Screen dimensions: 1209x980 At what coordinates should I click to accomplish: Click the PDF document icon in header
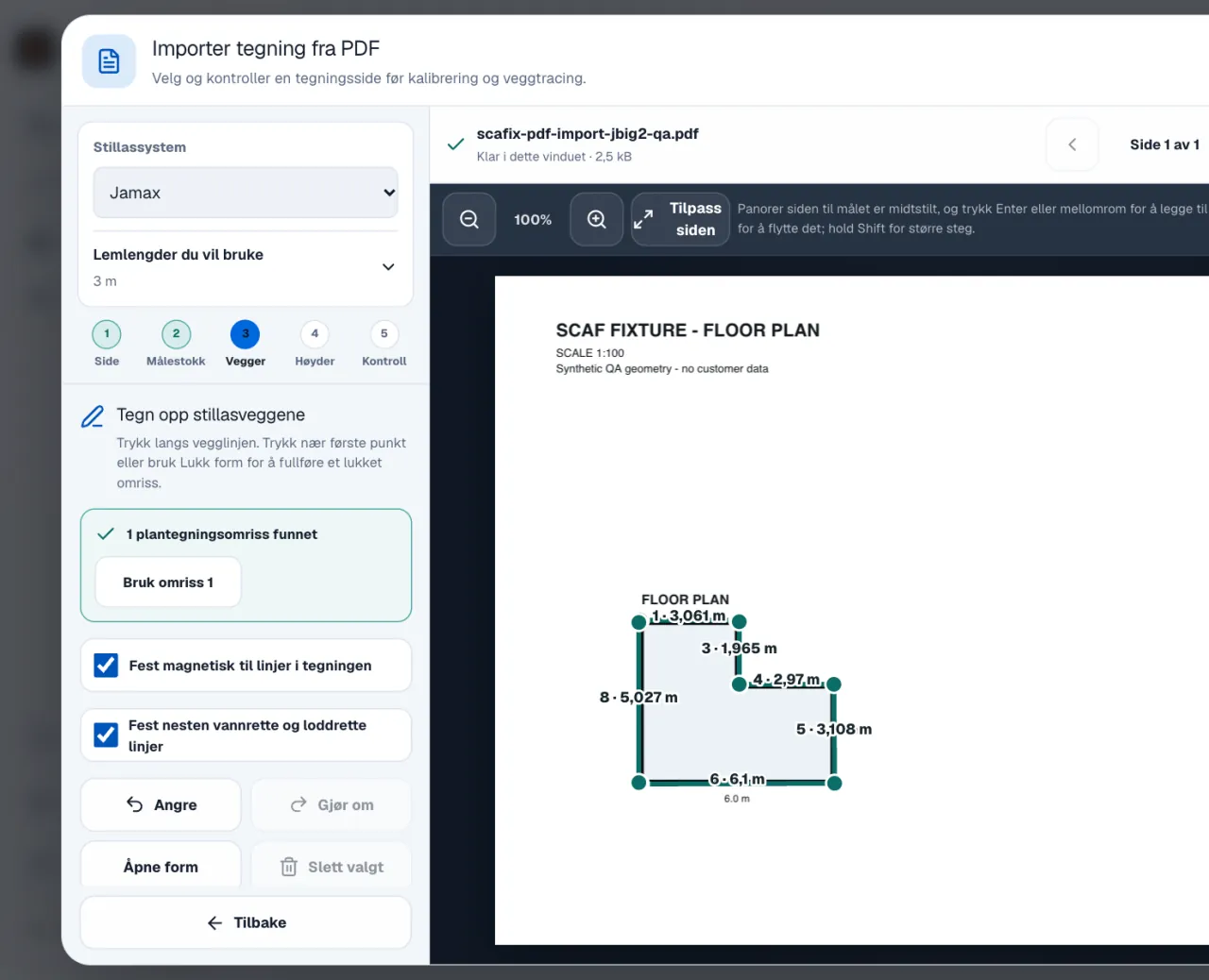[110, 61]
